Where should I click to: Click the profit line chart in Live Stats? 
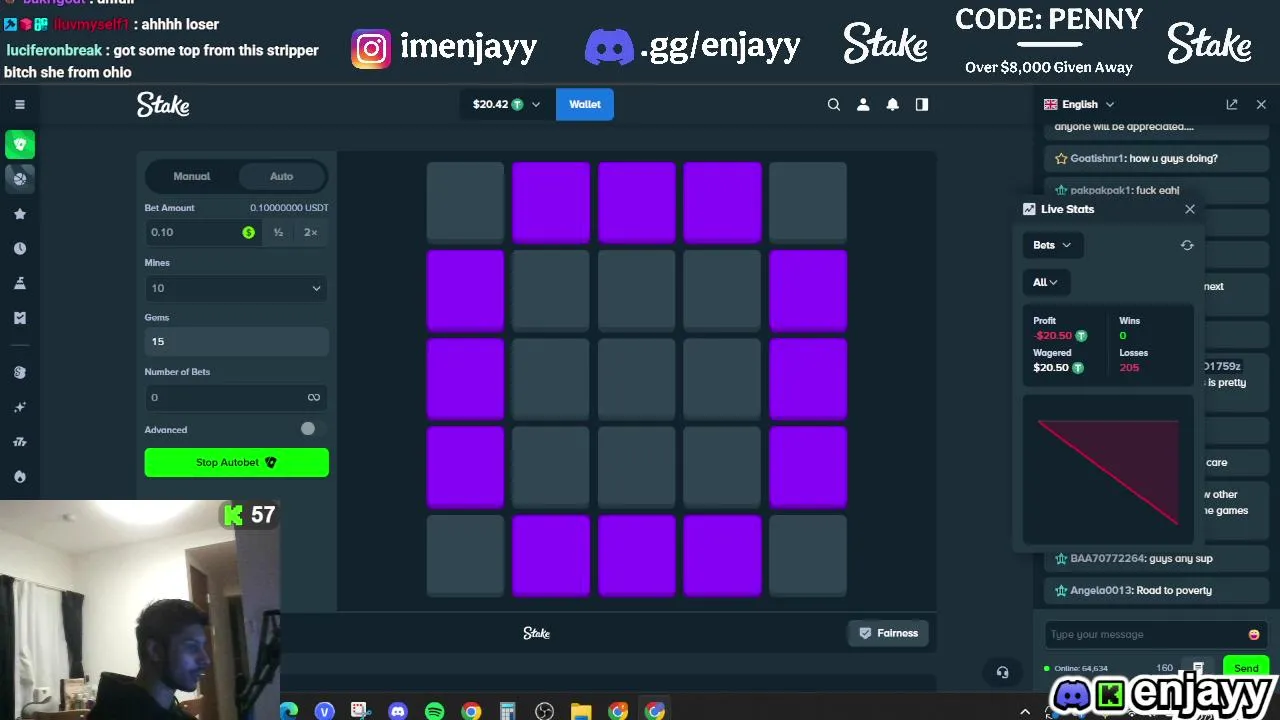(x=1108, y=471)
